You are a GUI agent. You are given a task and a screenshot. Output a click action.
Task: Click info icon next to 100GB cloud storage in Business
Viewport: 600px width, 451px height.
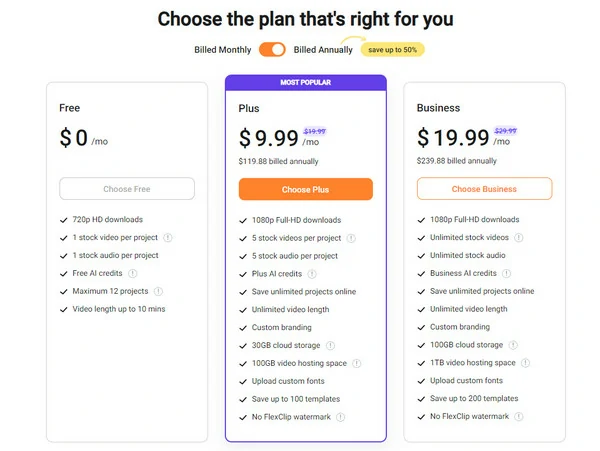tap(513, 345)
